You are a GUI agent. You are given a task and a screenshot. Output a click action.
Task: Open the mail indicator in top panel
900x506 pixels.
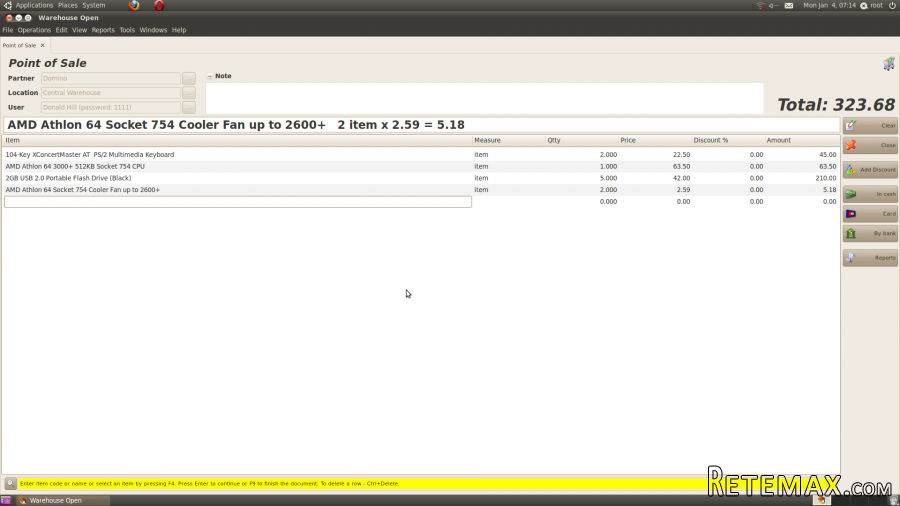click(x=789, y=5)
